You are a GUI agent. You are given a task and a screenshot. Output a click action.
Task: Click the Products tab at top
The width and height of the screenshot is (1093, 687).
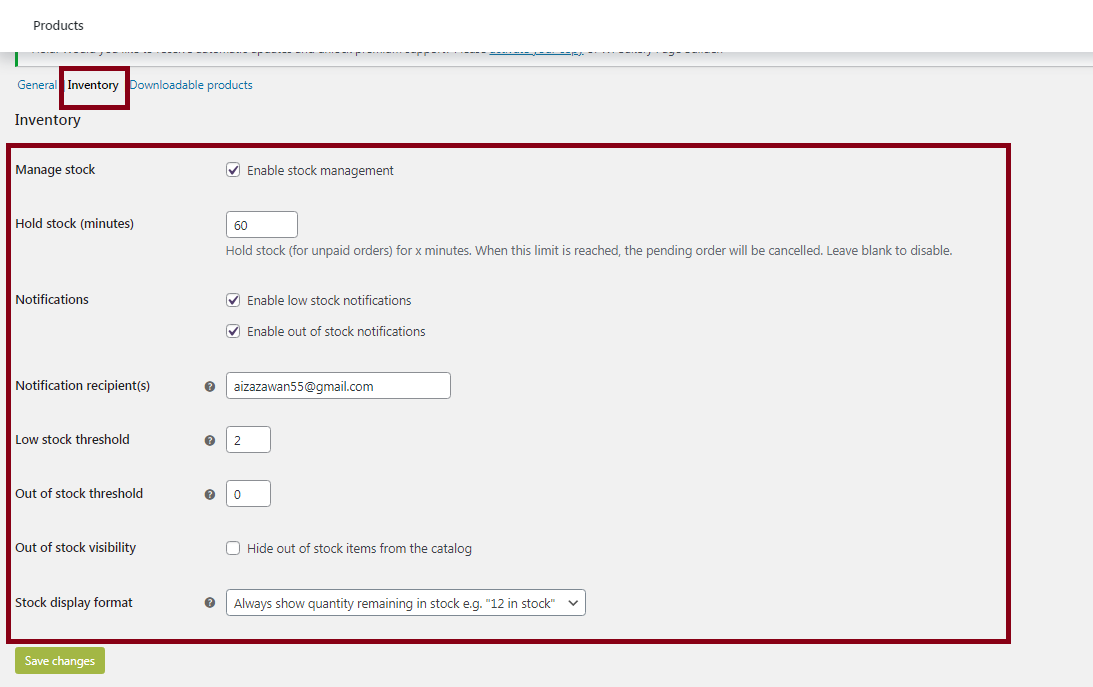pos(58,25)
